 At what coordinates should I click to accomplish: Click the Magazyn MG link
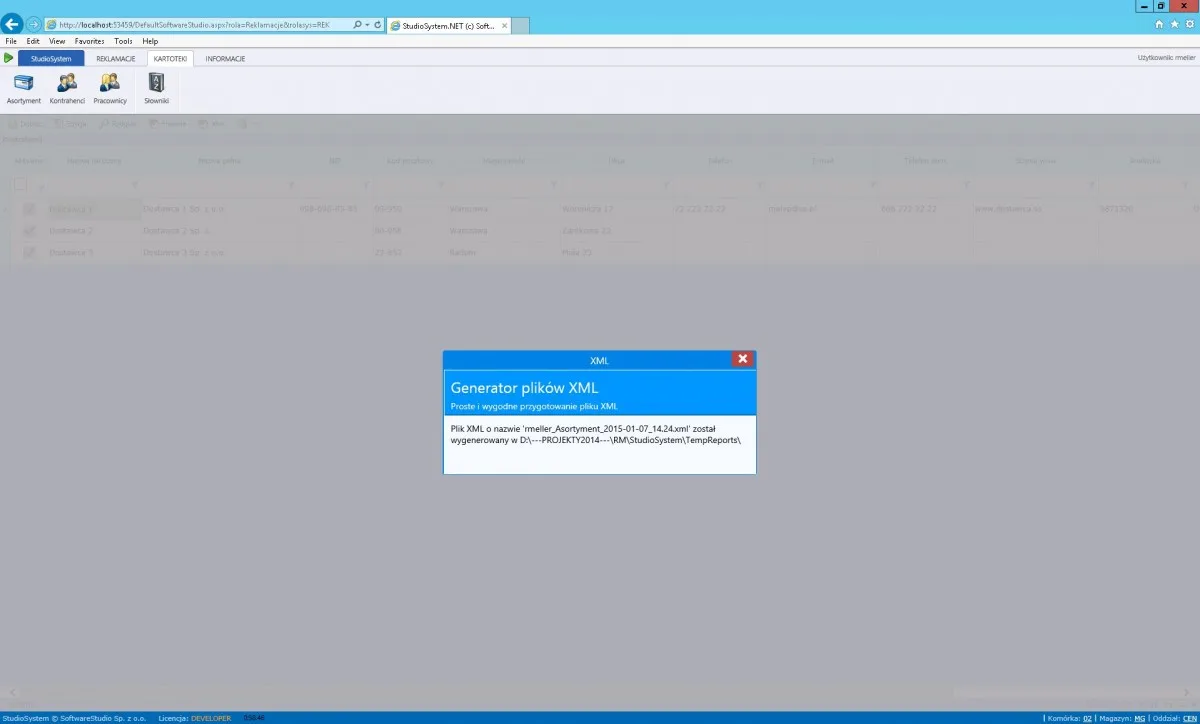click(x=1139, y=718)
